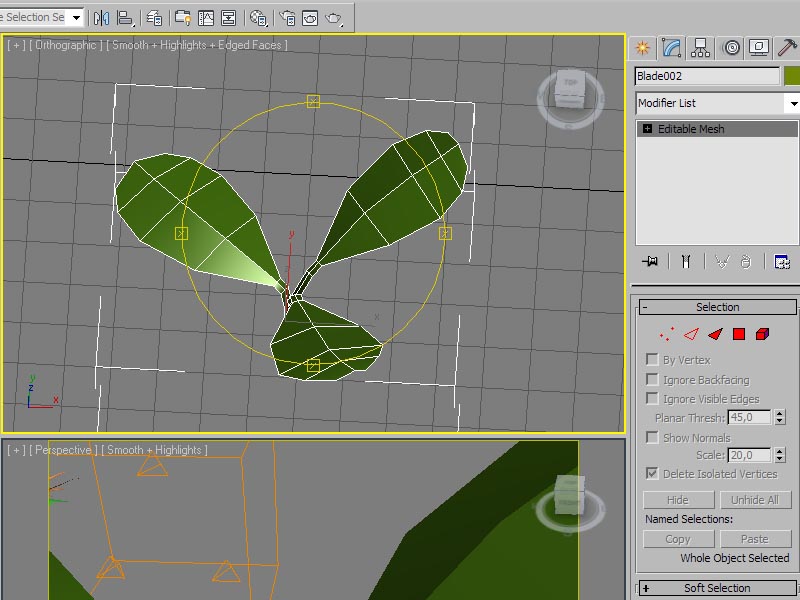Click the Blade002 object name field
Screen dimensions: 800x600
point(707,76)
